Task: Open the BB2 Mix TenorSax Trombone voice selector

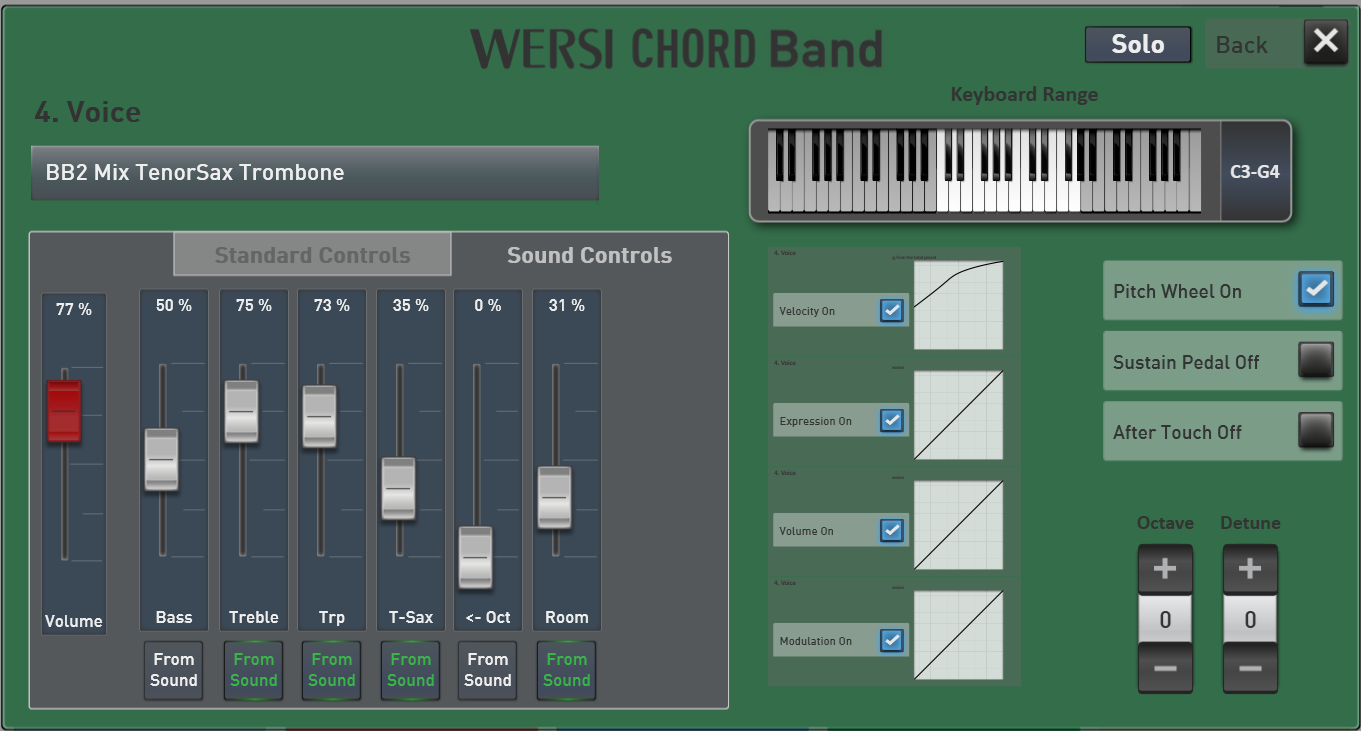Action: pos(315,173)
